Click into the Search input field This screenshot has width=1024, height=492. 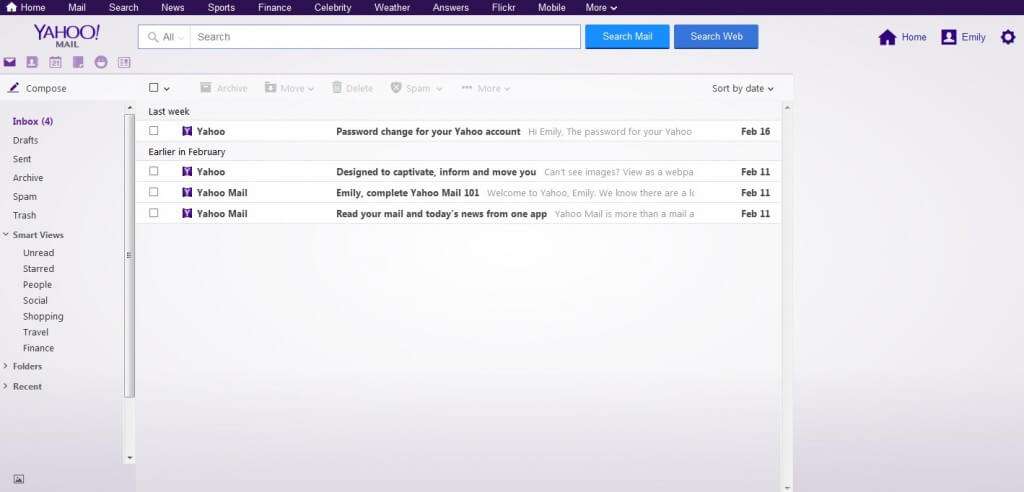[x=385, y=37]
